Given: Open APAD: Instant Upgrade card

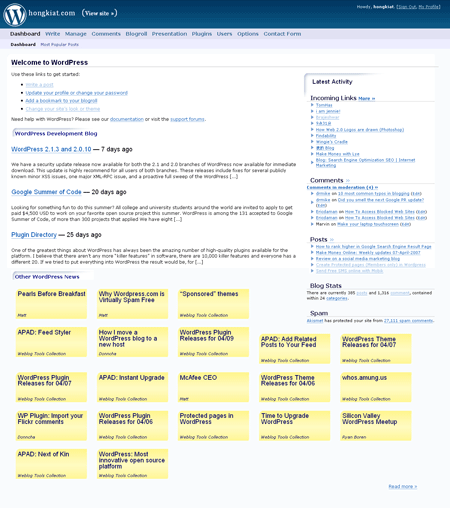Looking at the screenshot, I should coord(132,387).
